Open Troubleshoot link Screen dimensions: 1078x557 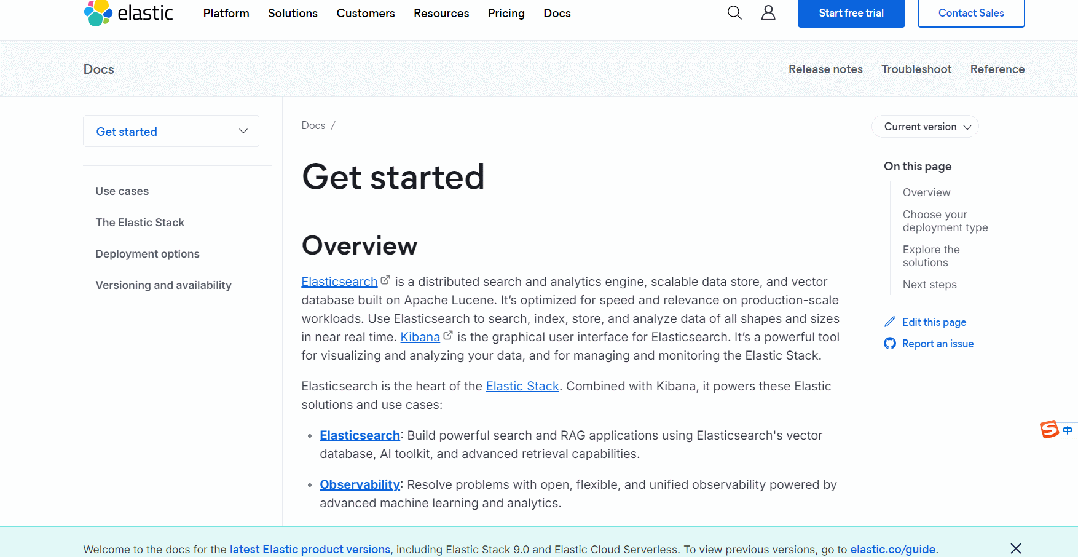pos(916,69)
